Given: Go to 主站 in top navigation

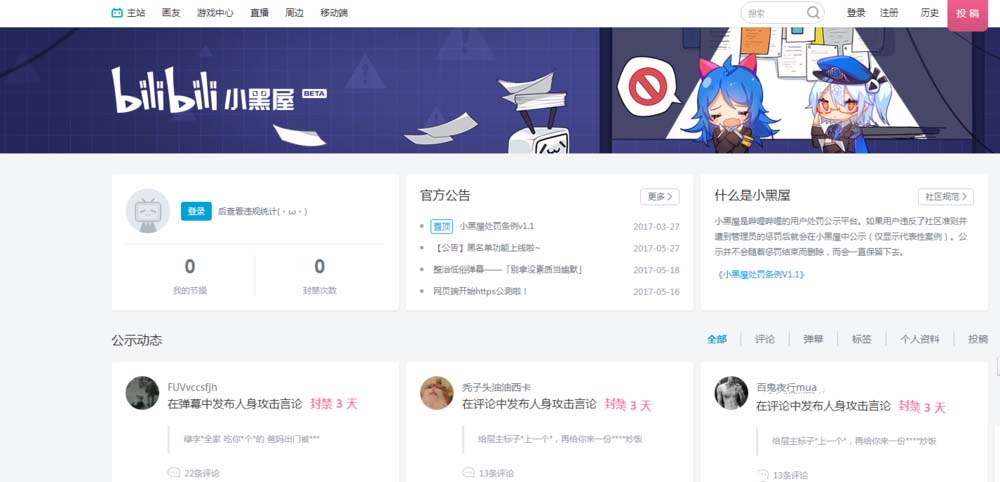Looking at the screenshot, I should [x=136, y=13].
